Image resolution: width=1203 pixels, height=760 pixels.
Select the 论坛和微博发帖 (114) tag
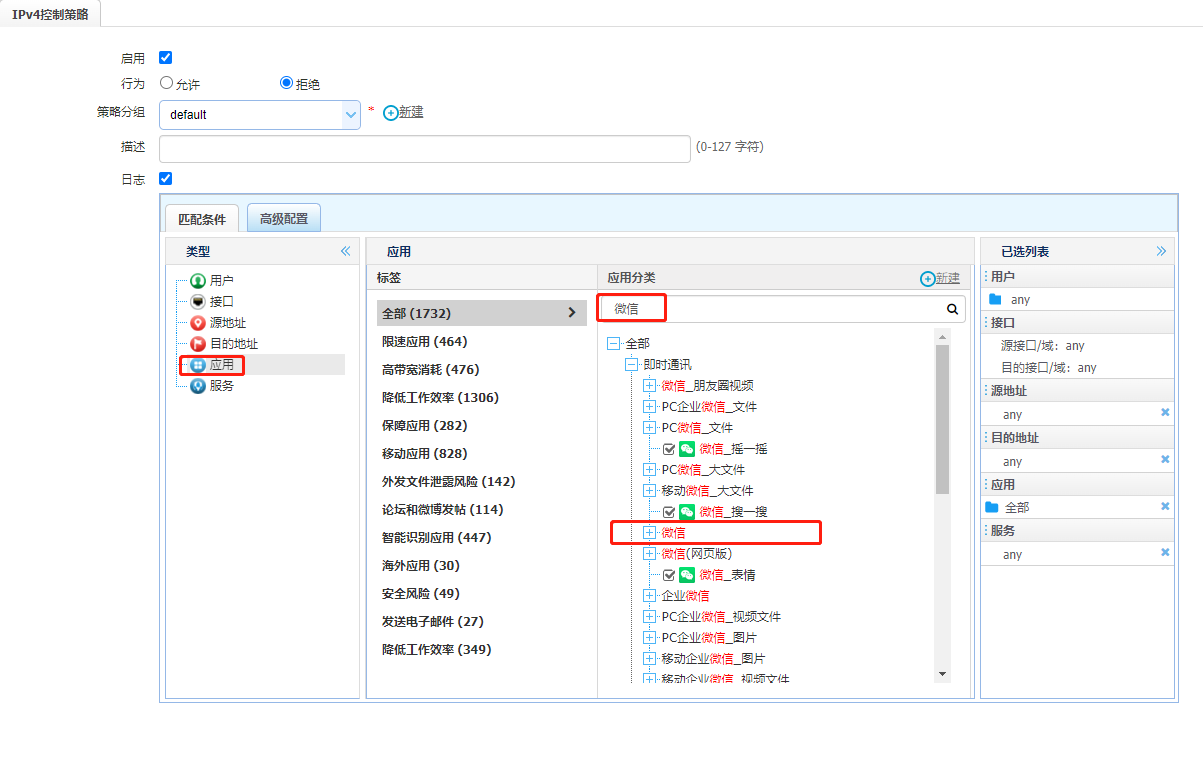tap(442, 509)
